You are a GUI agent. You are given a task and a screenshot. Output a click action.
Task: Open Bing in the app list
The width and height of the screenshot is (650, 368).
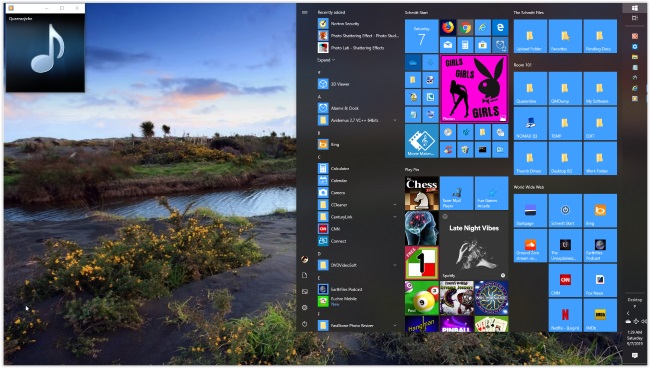coord(357,144)
